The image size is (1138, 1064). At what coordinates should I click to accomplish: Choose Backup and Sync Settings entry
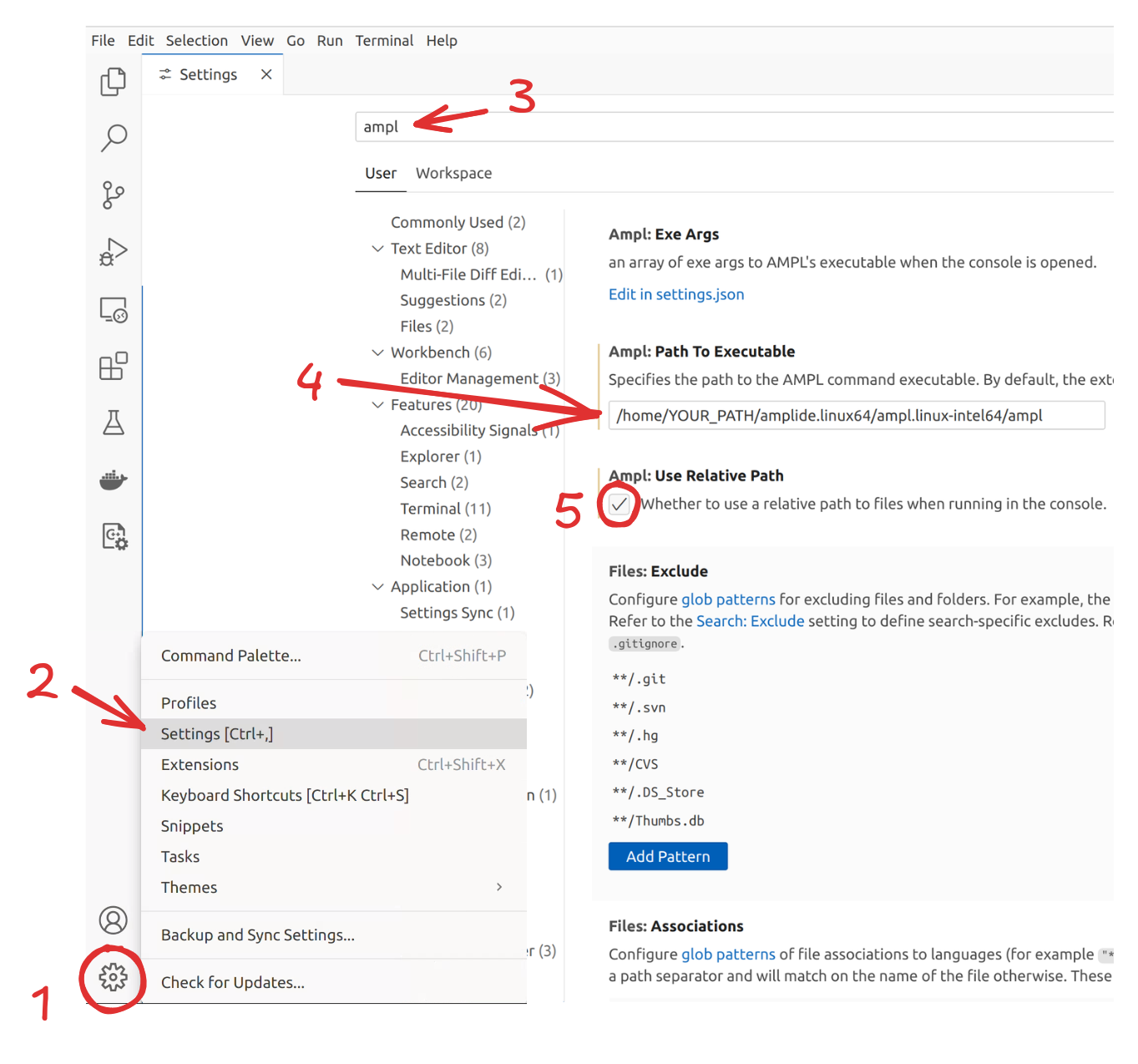coord(334,935)
